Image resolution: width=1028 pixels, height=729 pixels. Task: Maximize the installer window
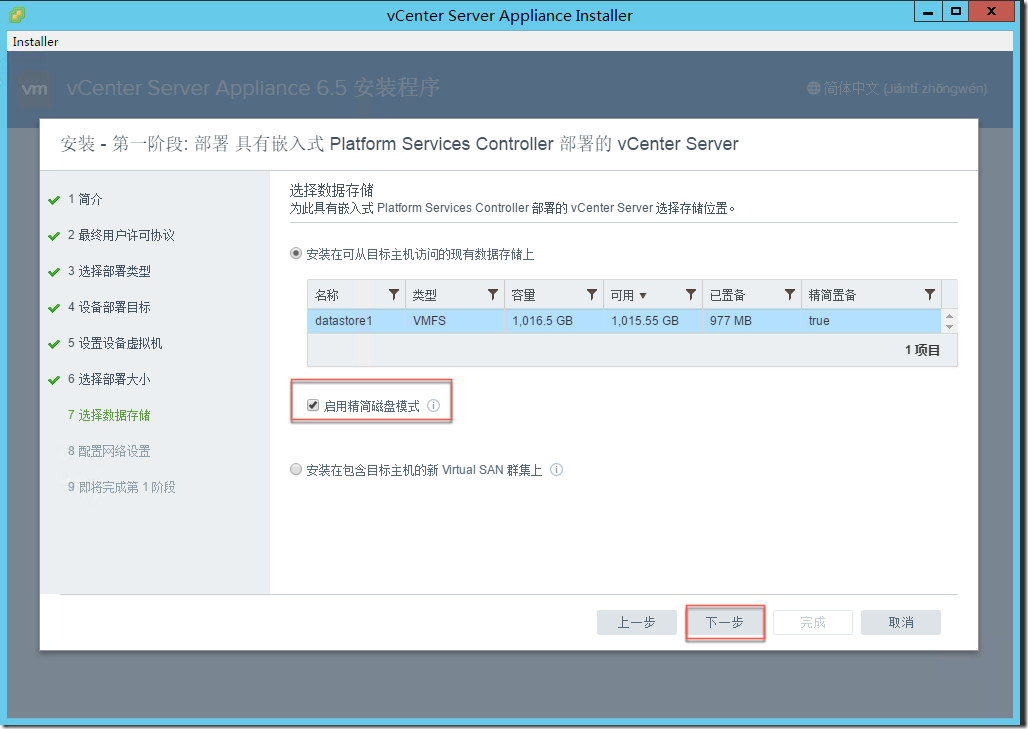[956, 12]
